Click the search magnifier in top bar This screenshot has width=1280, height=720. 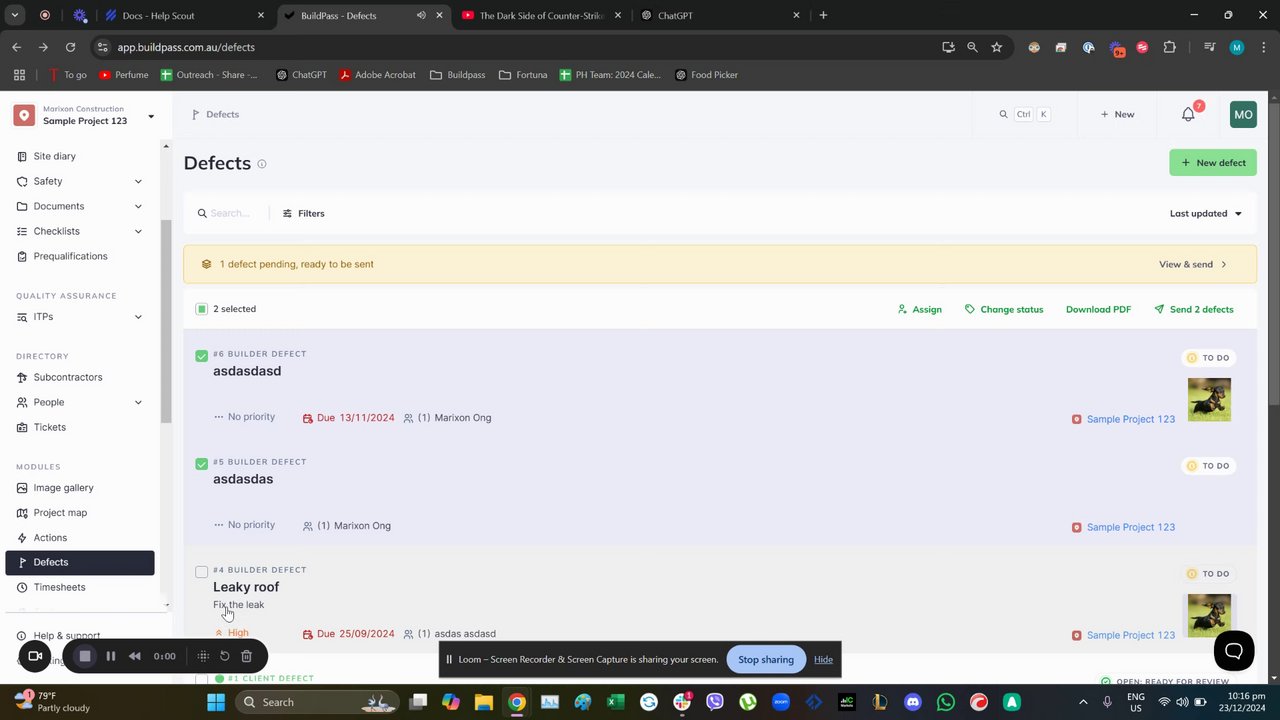tap(1003, 114)
